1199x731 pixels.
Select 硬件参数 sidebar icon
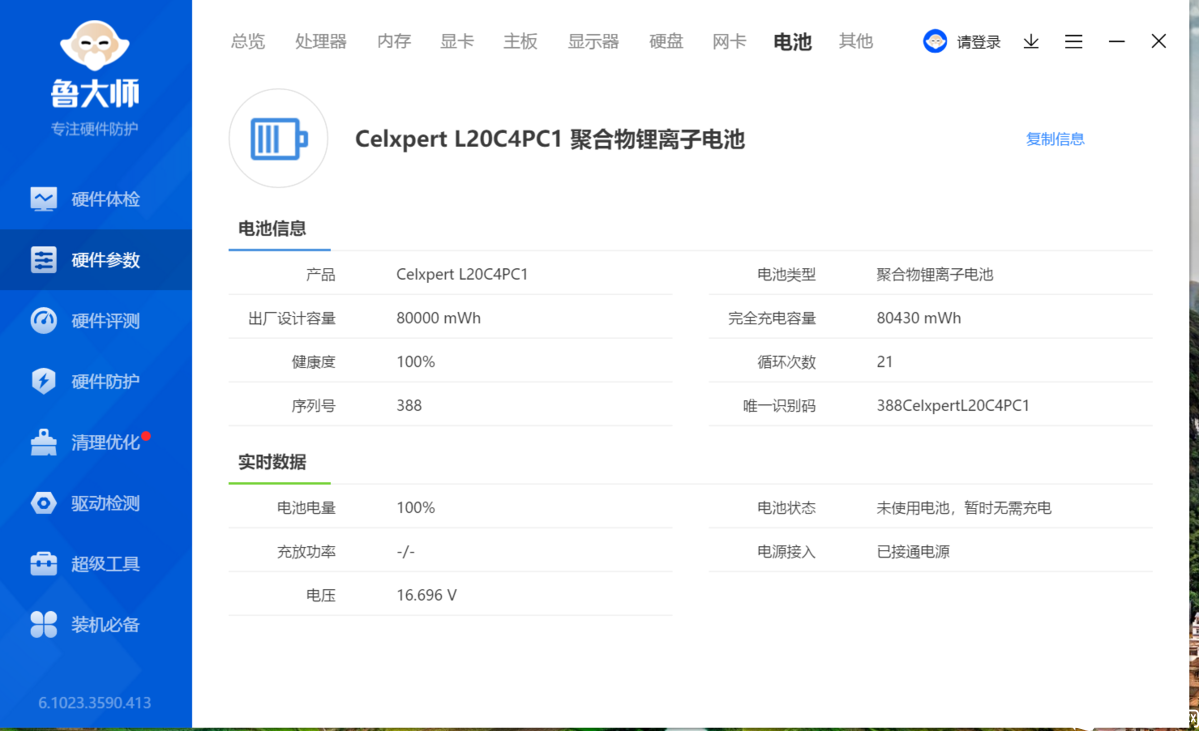44,260
